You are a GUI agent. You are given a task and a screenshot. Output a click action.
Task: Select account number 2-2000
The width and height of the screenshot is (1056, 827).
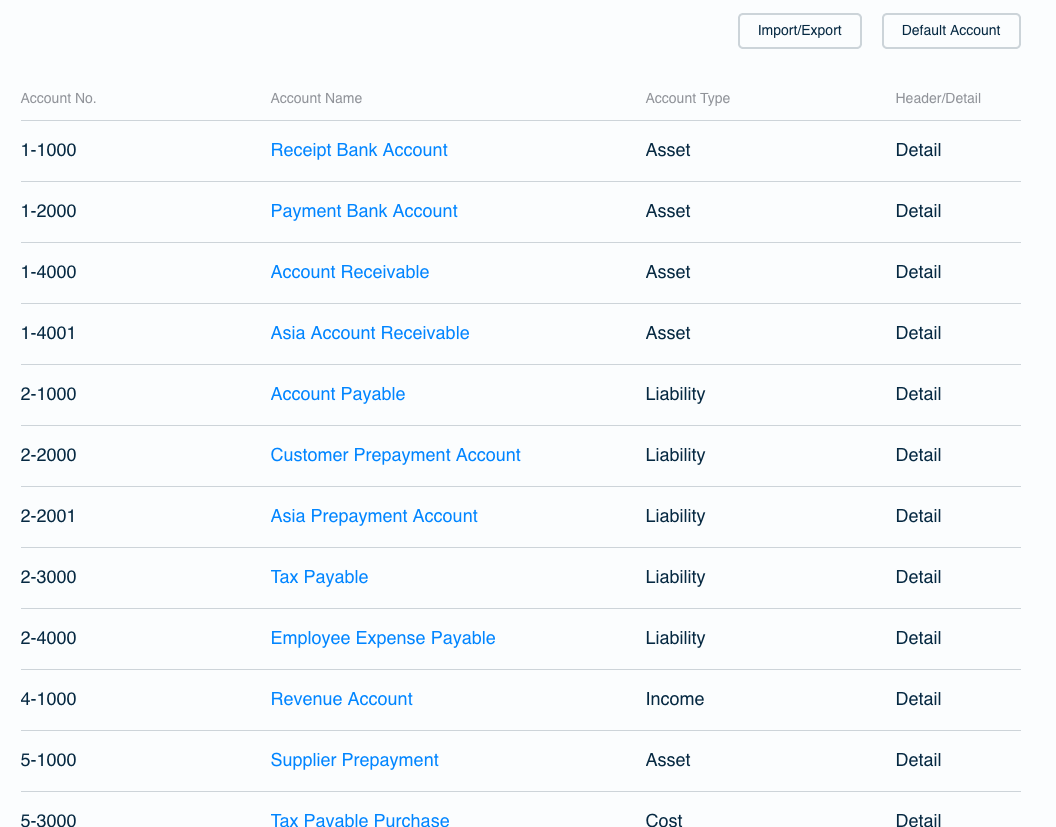[48, 455]
